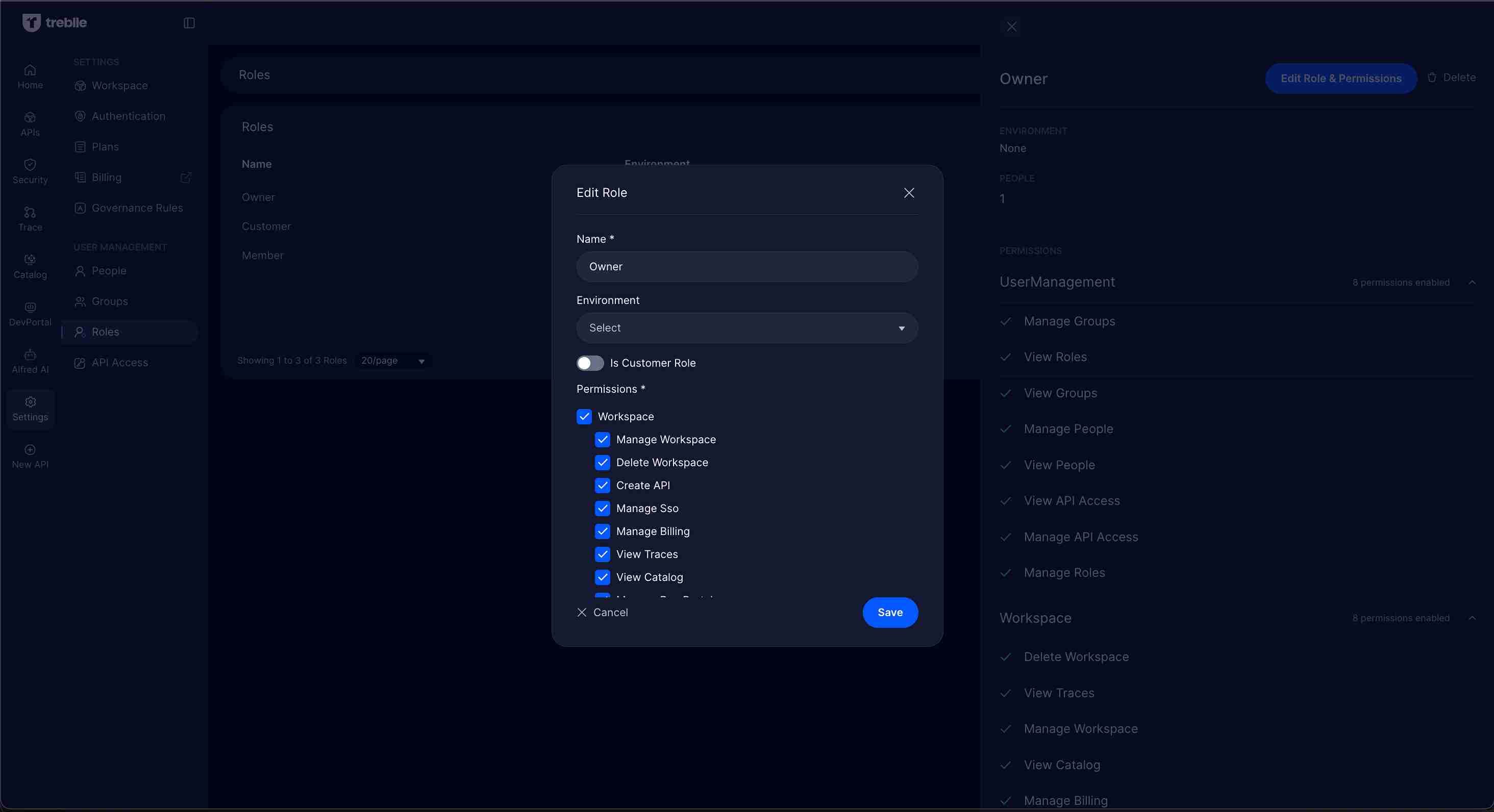Uncheck the Manage Billing permission
This screenshot has height=812, width=1494.
(603, 531)
